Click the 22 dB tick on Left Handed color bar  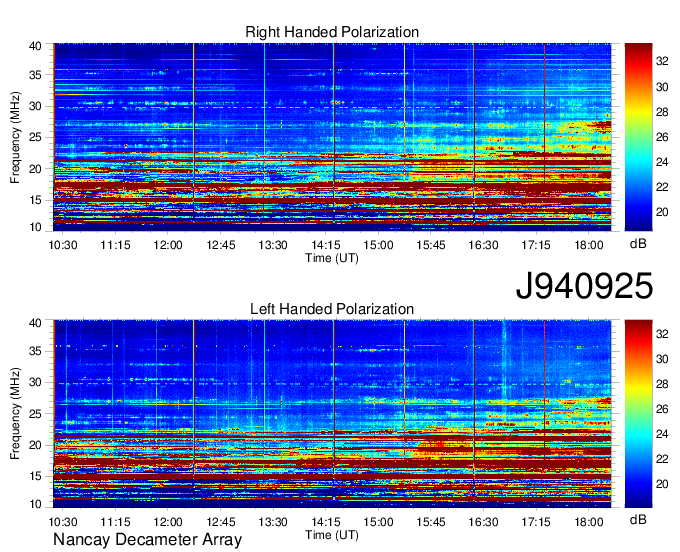662,459
